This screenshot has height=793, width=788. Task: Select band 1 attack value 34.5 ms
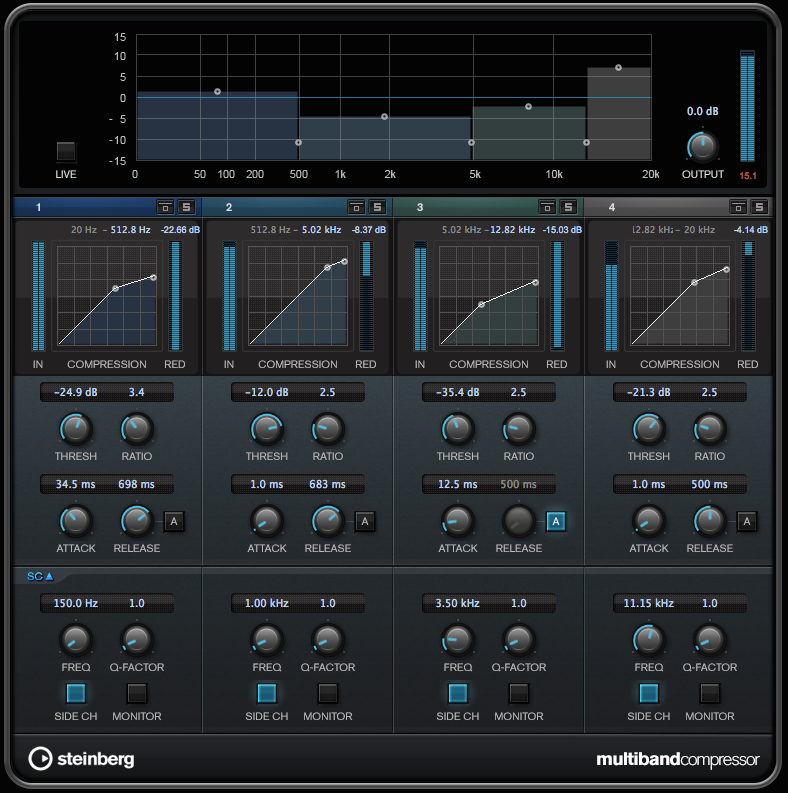[75, 484]
